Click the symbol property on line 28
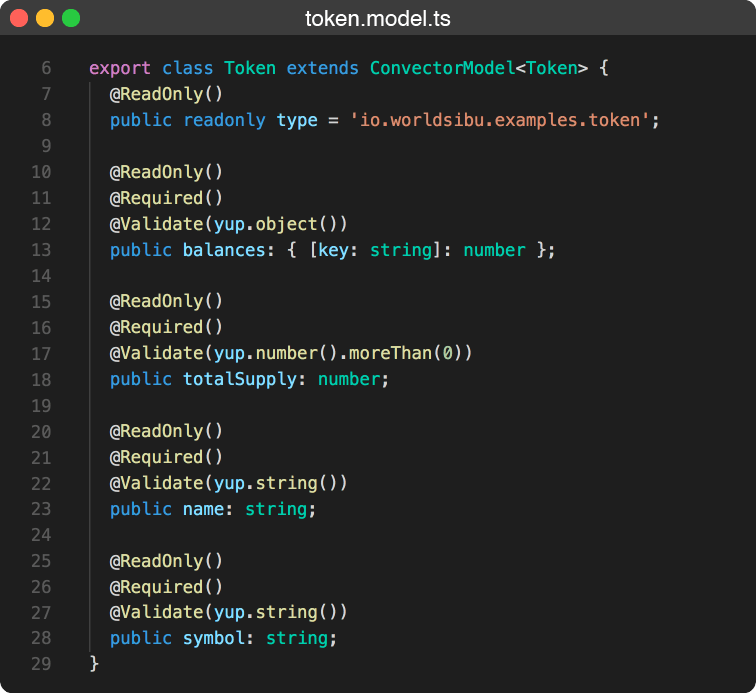This screenshot has height=693, width=756. click(213, 639)
